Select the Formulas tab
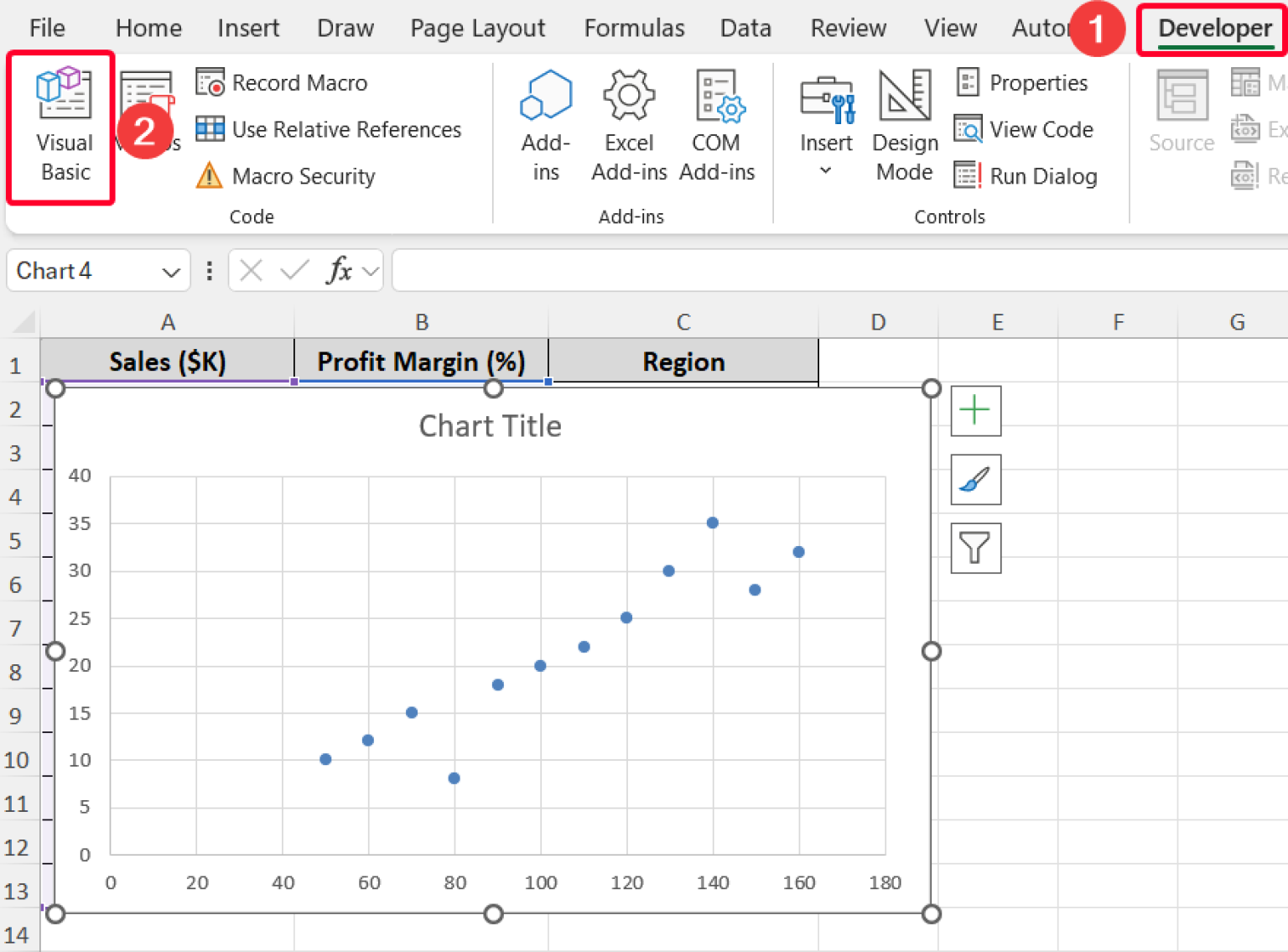1288x952 pixels. coord(634,28)
